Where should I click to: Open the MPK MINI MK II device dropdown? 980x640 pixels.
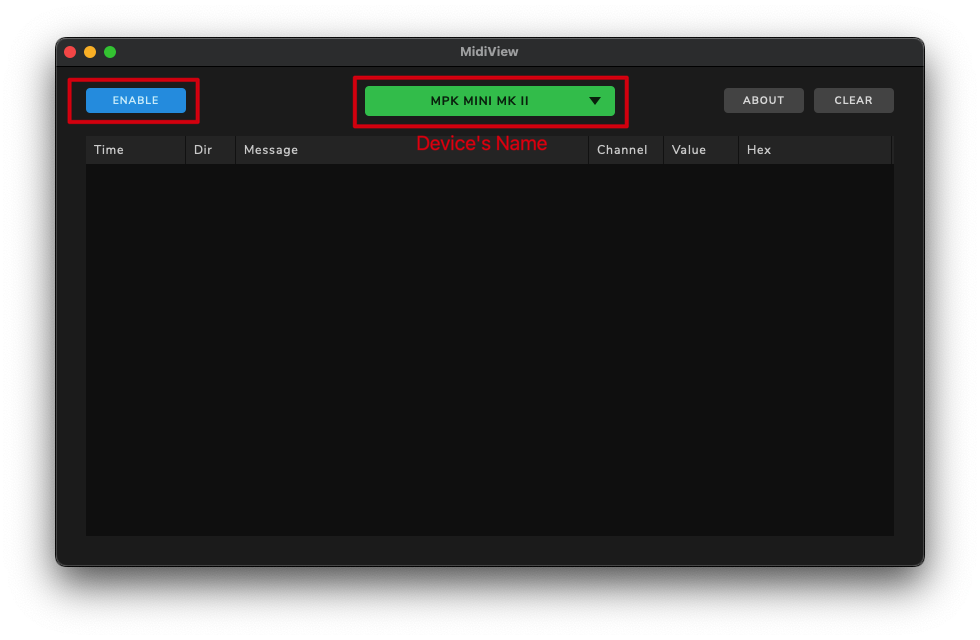[489, 101]
